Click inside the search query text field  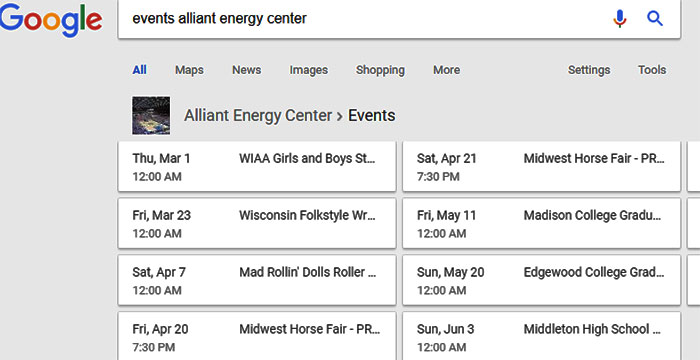click(x=364, y=19)
